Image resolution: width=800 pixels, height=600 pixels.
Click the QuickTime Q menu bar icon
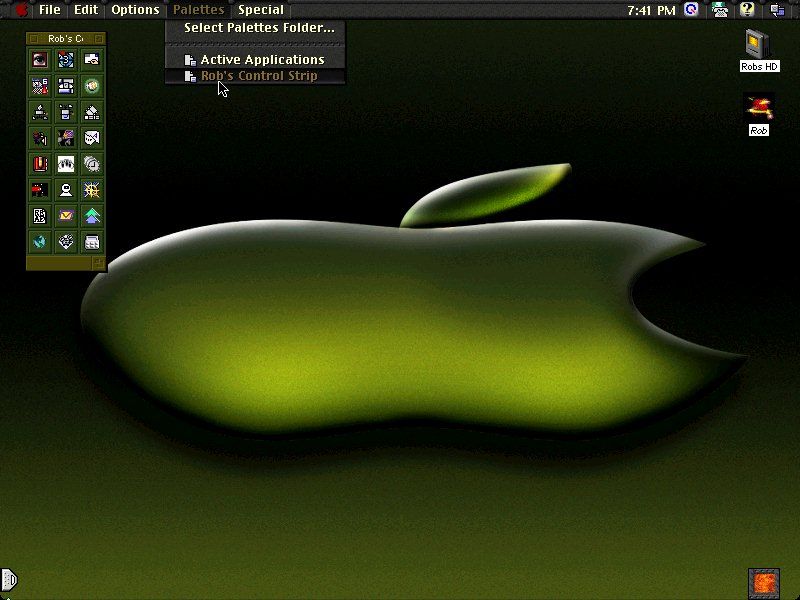[x=692, y=10]
